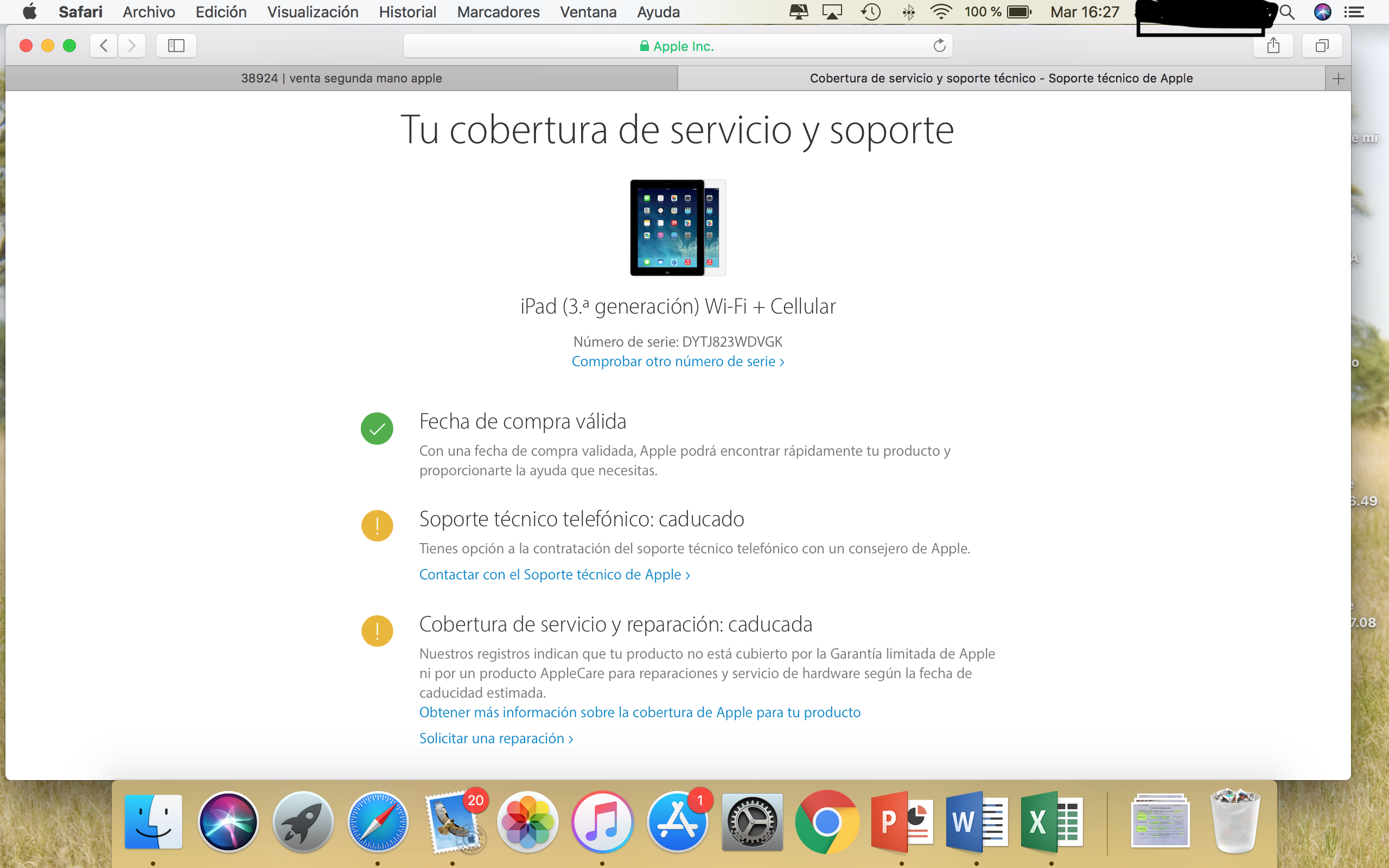Toggle the Safari sidebar button
1389x868 pixels.
[x=176, y=46]
